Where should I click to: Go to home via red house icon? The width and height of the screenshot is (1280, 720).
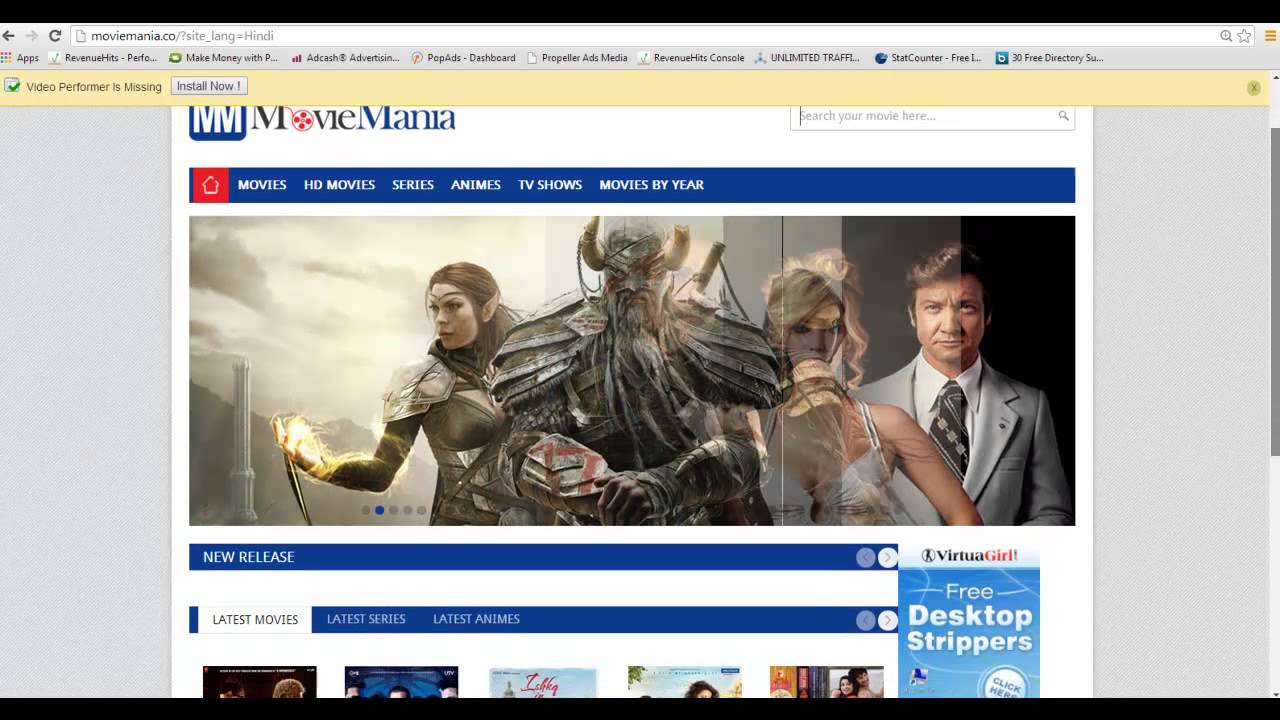pos(210,185)
